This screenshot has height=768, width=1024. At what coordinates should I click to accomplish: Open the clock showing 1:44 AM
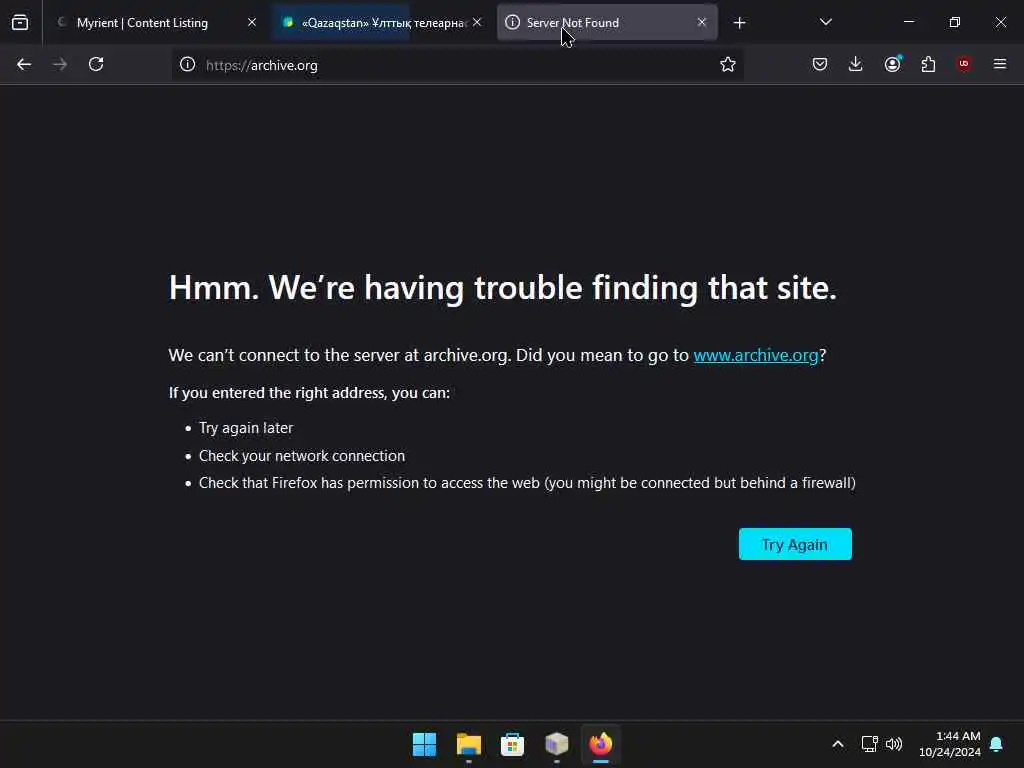click(x=950, y=744)
